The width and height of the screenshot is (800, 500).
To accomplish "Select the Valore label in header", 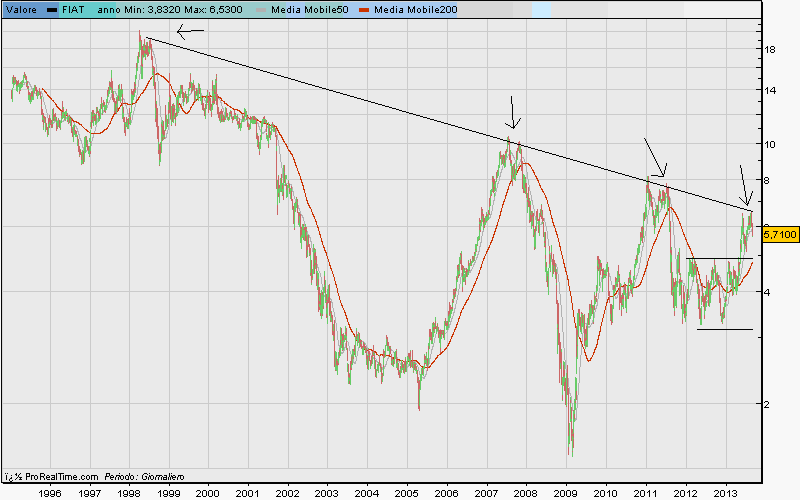I will (x=22, y=9).
